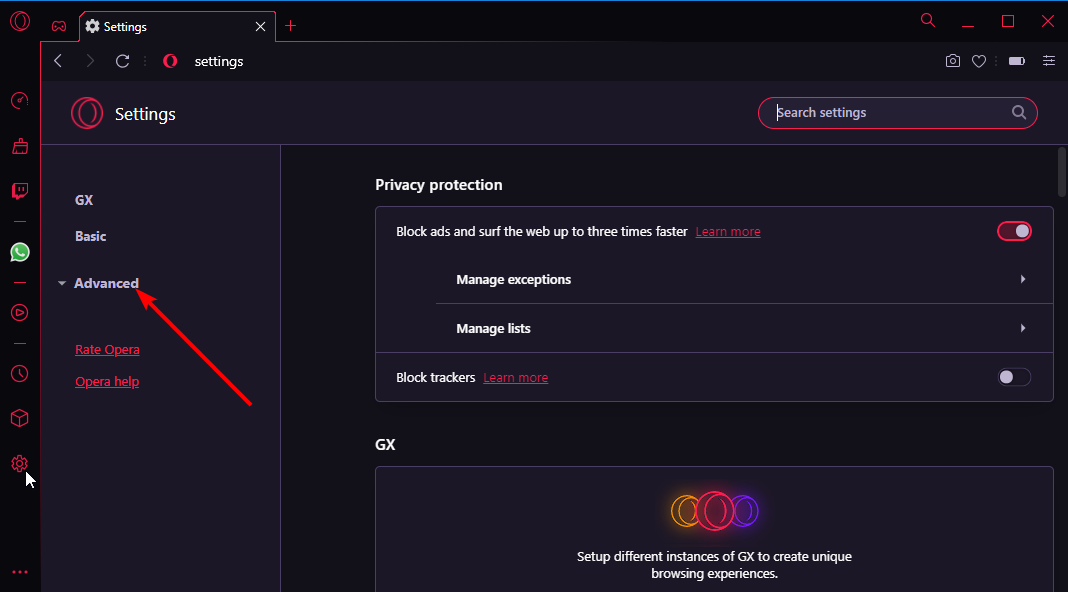Open the Twitch sidebar panel
The height and width of the screenshot is (592, 1068).
click(20, 191)
